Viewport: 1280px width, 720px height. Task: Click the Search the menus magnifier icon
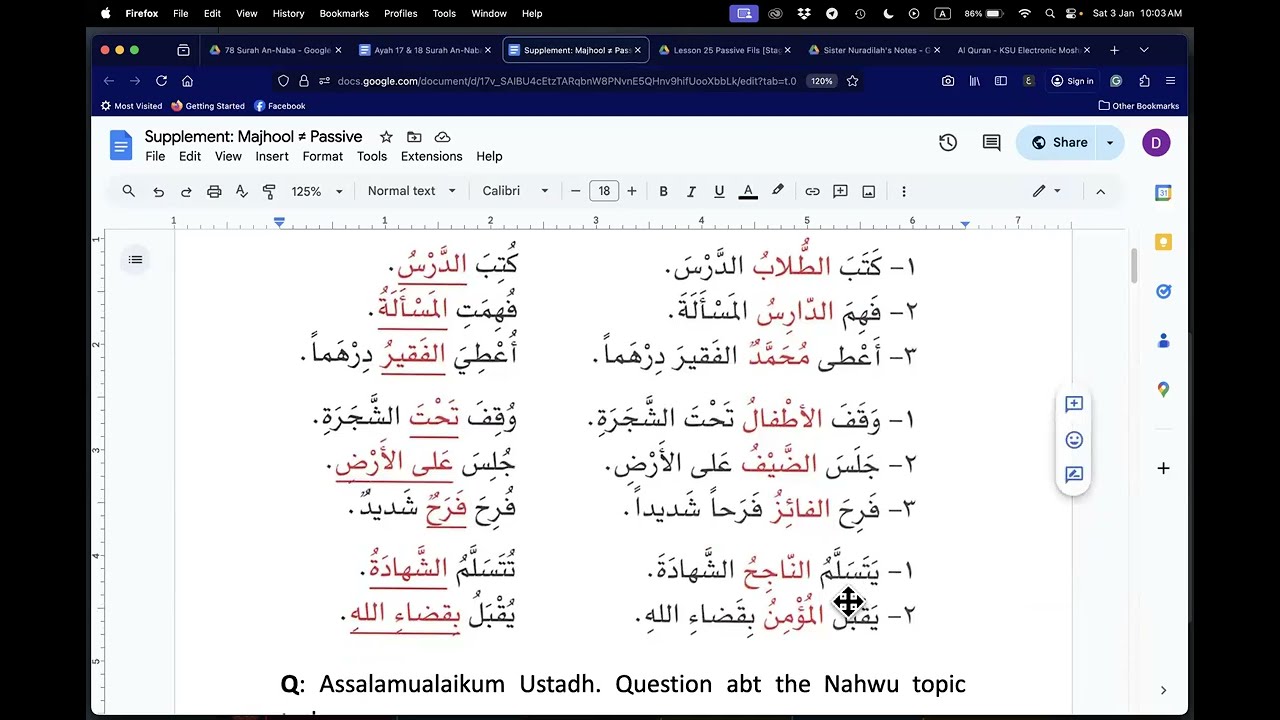coord(128,191)
